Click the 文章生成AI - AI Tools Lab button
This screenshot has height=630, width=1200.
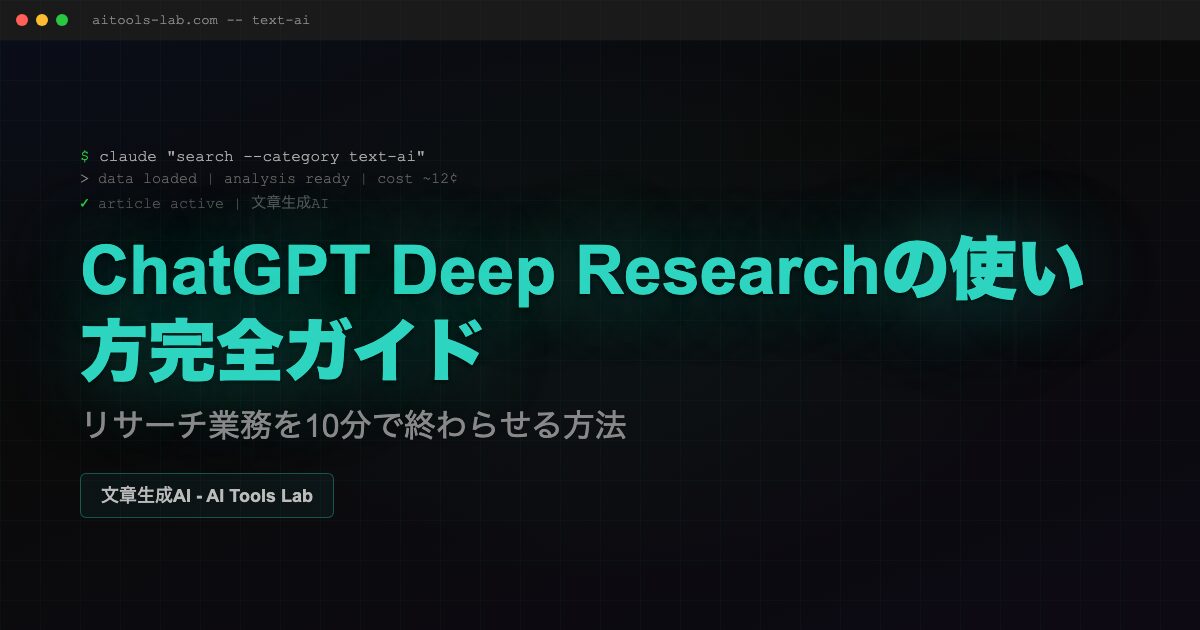[x=206, y=495]
